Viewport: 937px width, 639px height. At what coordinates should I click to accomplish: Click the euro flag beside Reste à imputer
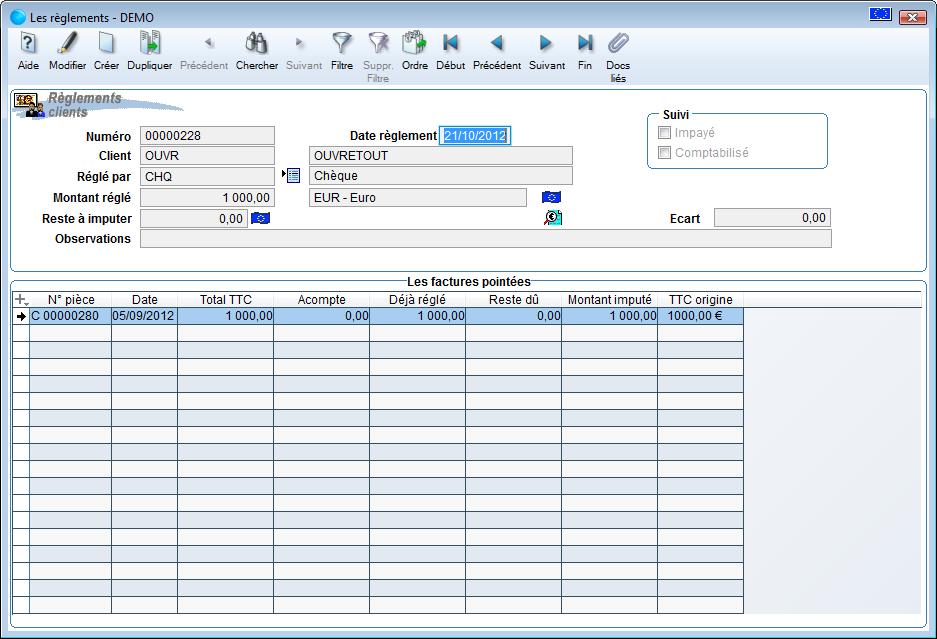click(x=261, y=218)
